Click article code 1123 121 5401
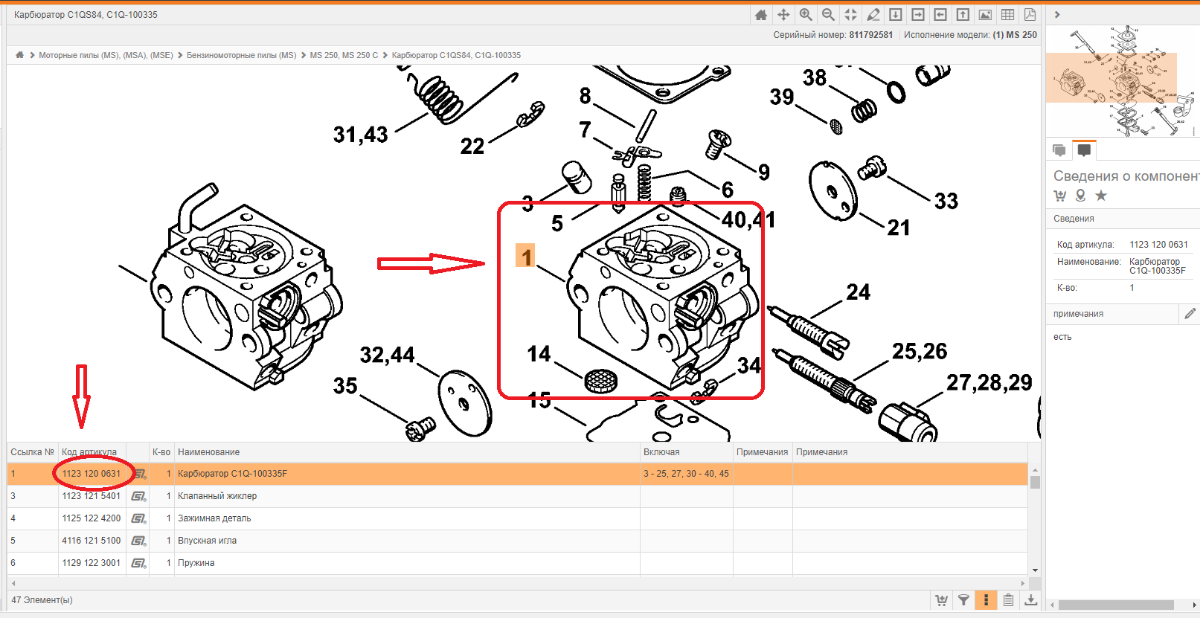The image size is (1200, 618). tap(91, 496)
